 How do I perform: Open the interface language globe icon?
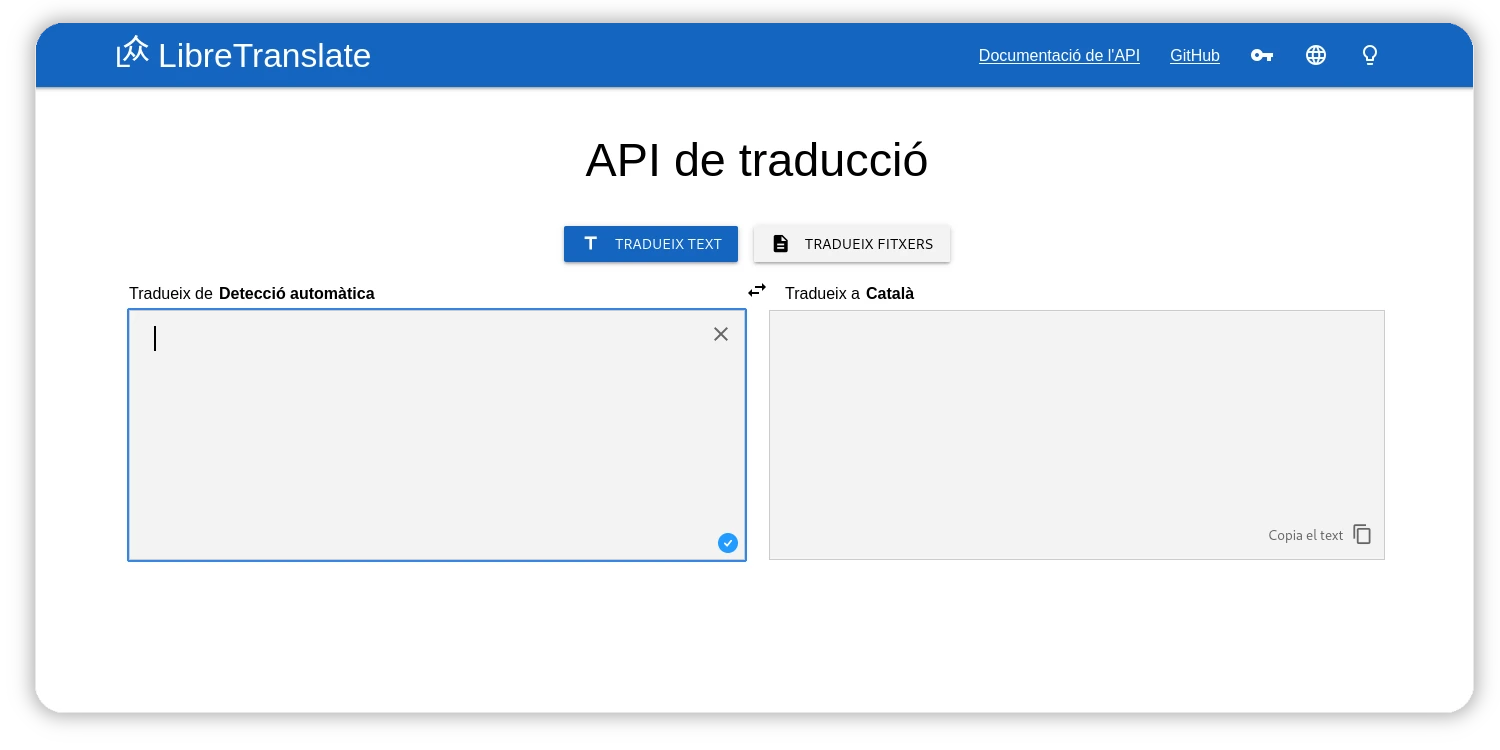(x=1315, y=55)
